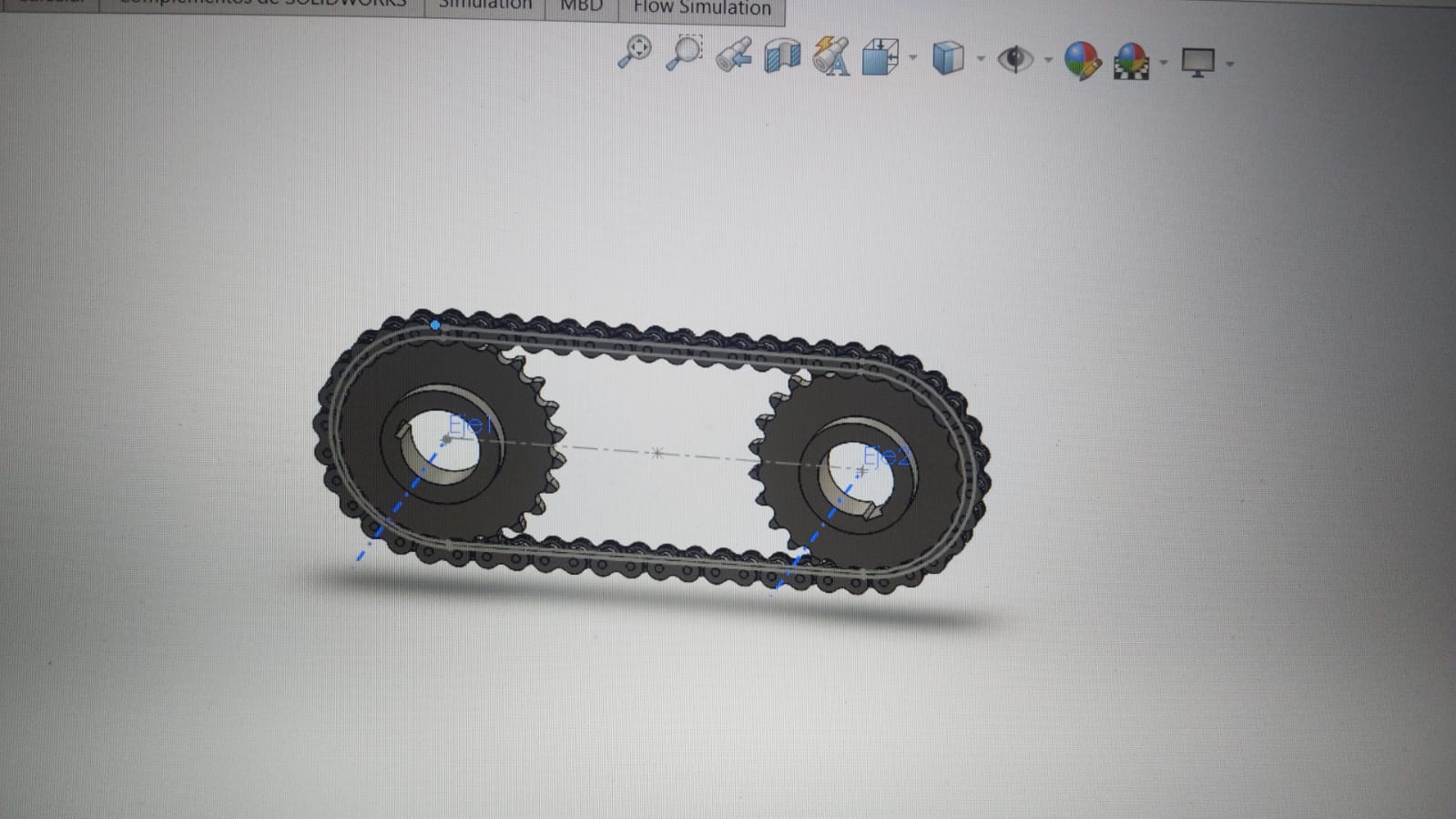Expand the View Settings dropdown arrow

click(x=1230, y=64)
